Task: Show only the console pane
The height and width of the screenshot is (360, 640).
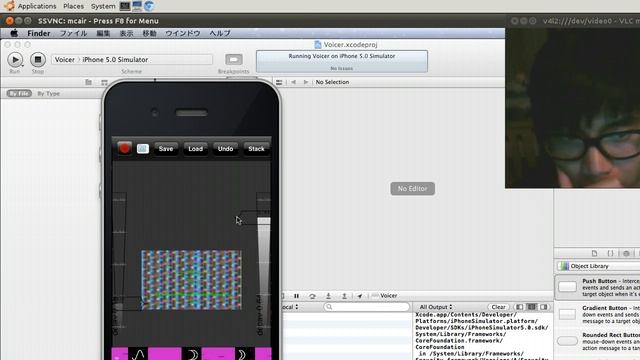Action: tap(544, 307)
